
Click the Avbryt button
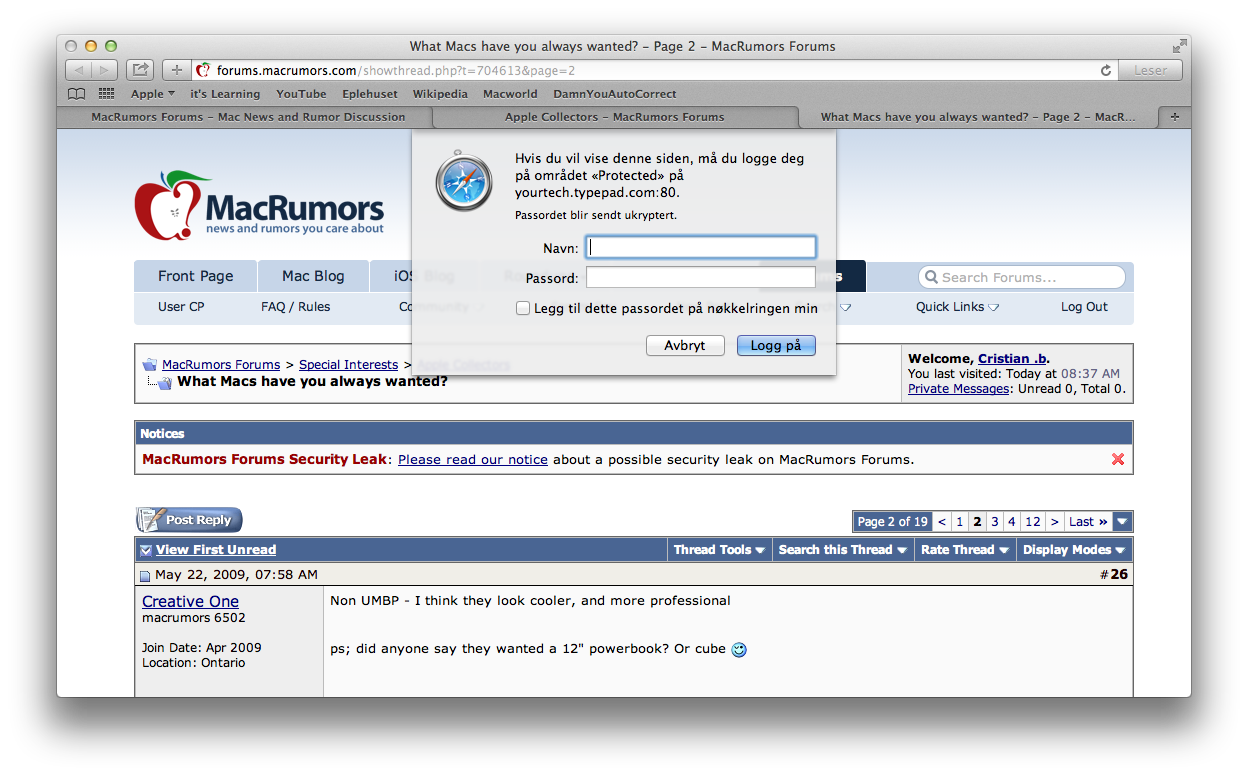(685, 345)
